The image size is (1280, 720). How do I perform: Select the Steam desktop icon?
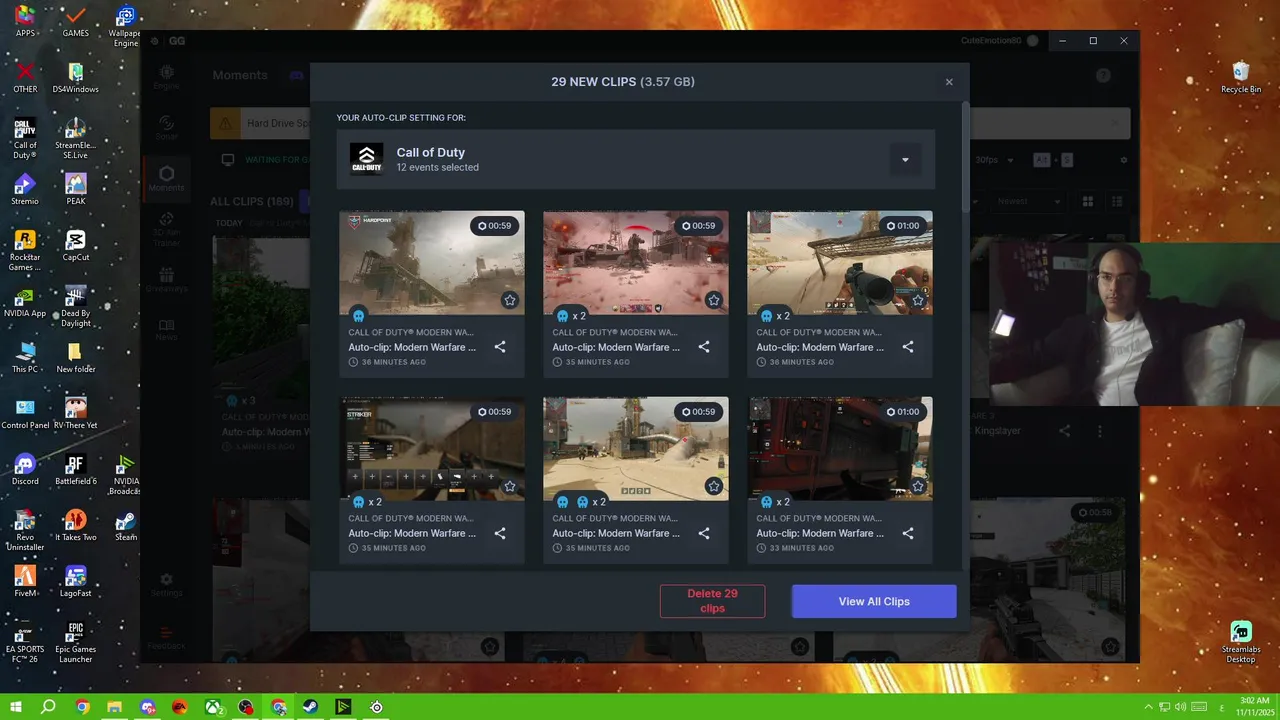point(125,525)
